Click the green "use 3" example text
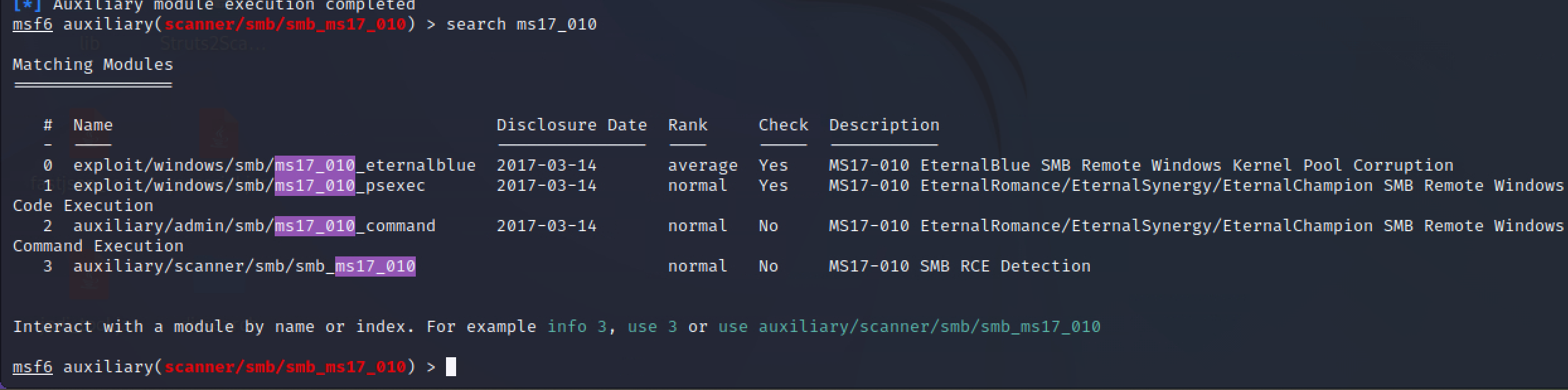 pos(652,327)
